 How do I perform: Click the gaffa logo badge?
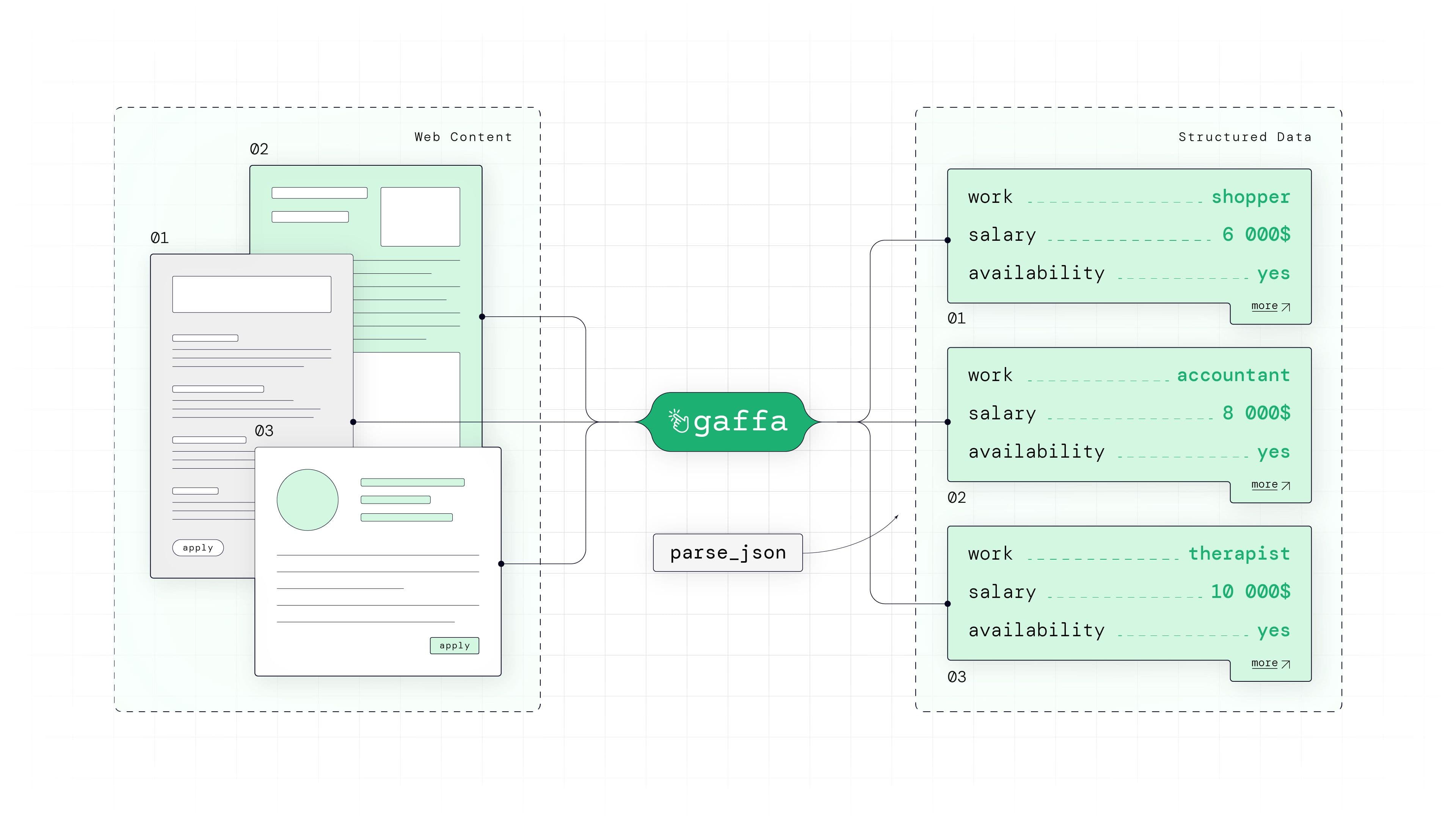(x=728, y=422)
